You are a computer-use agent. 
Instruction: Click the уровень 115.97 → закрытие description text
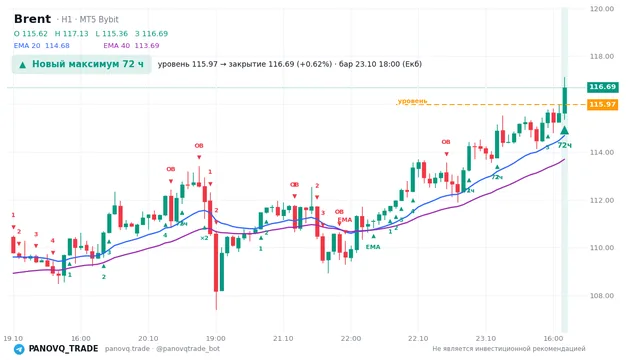coord(290,64)
